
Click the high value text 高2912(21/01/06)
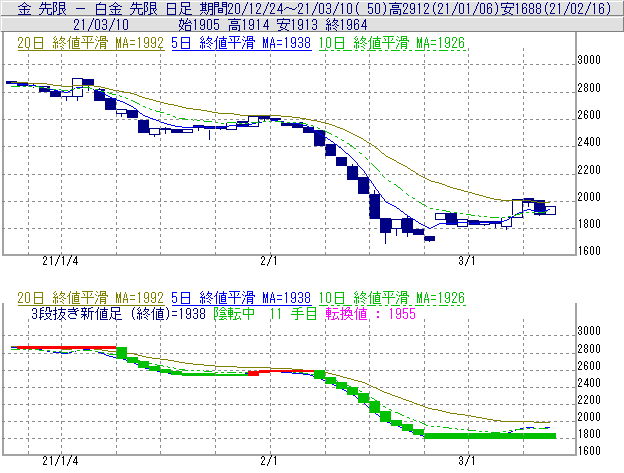point(443,8)
